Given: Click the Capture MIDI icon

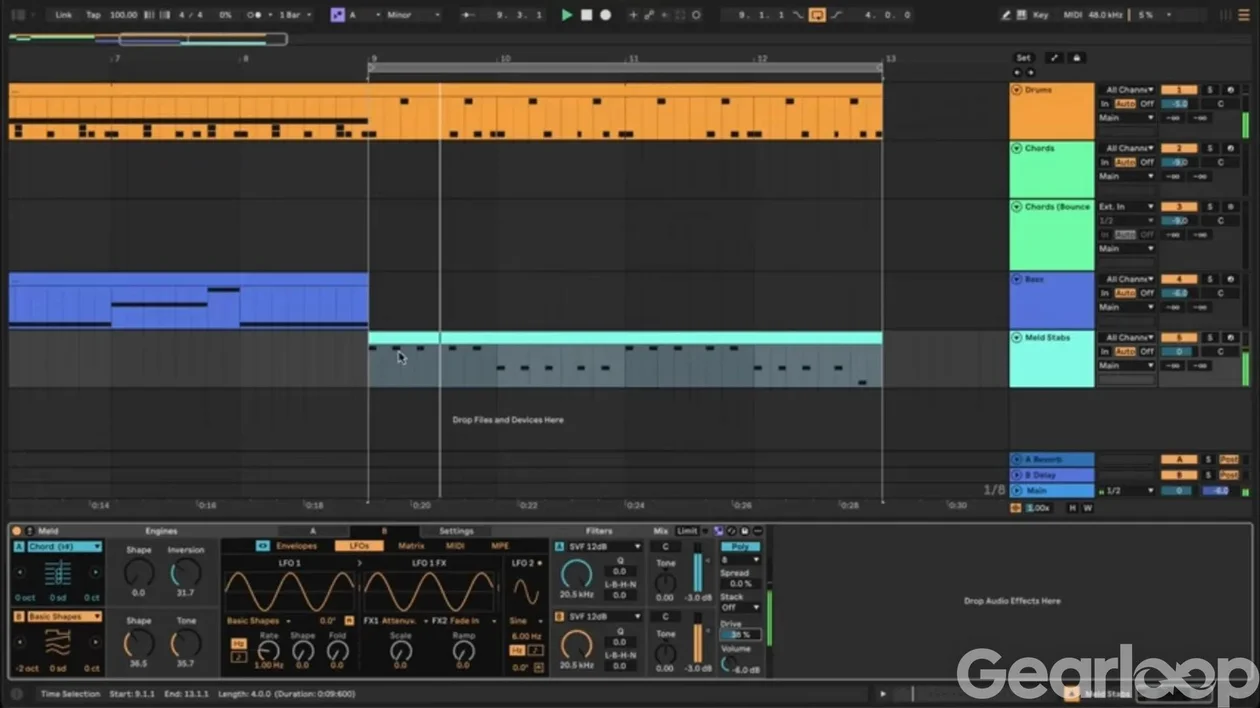Looking at the screenshot, I should (680, 15).
